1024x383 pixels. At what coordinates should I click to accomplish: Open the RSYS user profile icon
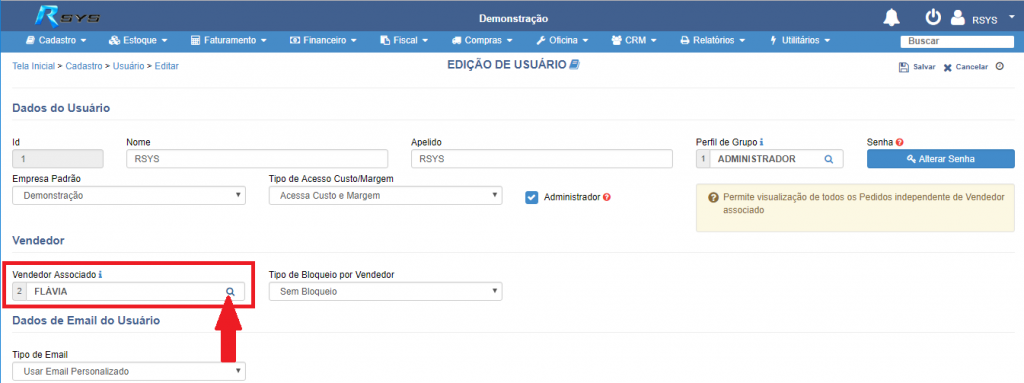click(957, 18)
